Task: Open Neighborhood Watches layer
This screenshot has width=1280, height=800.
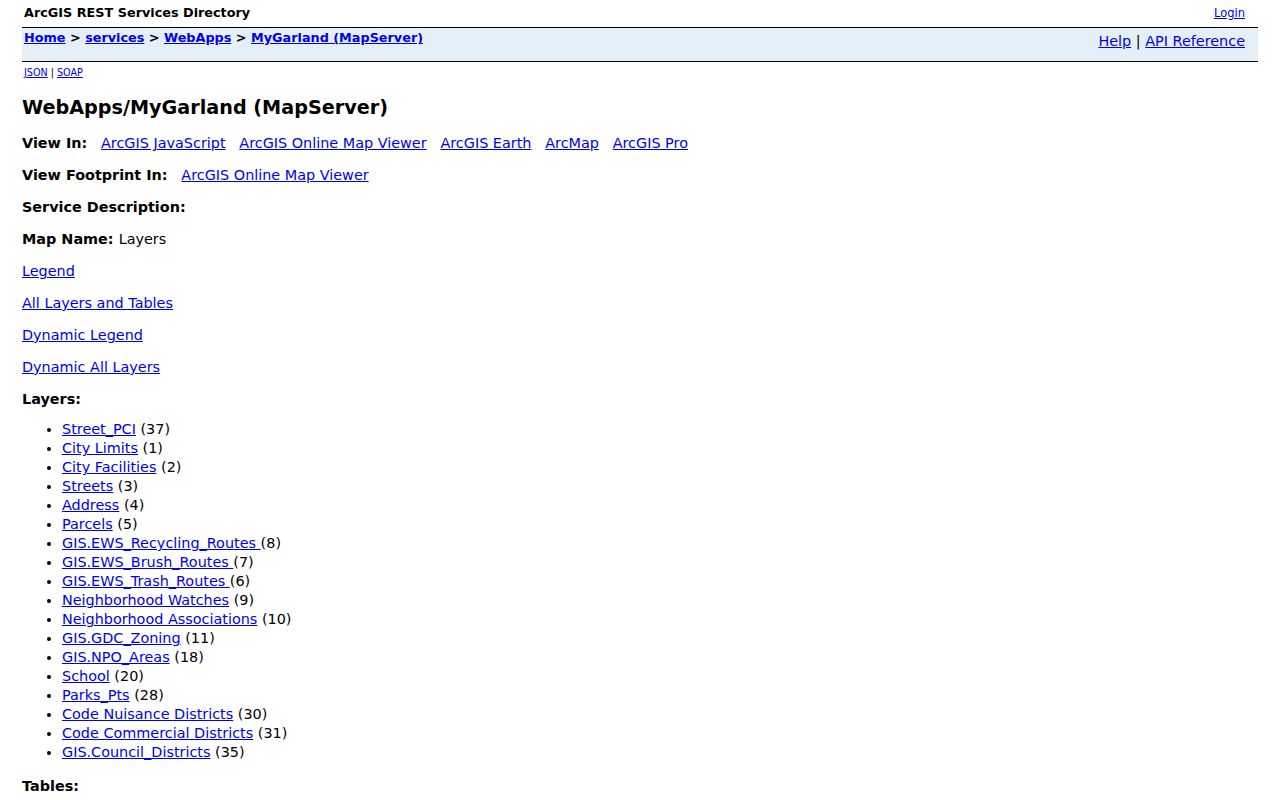Action: 145,600
